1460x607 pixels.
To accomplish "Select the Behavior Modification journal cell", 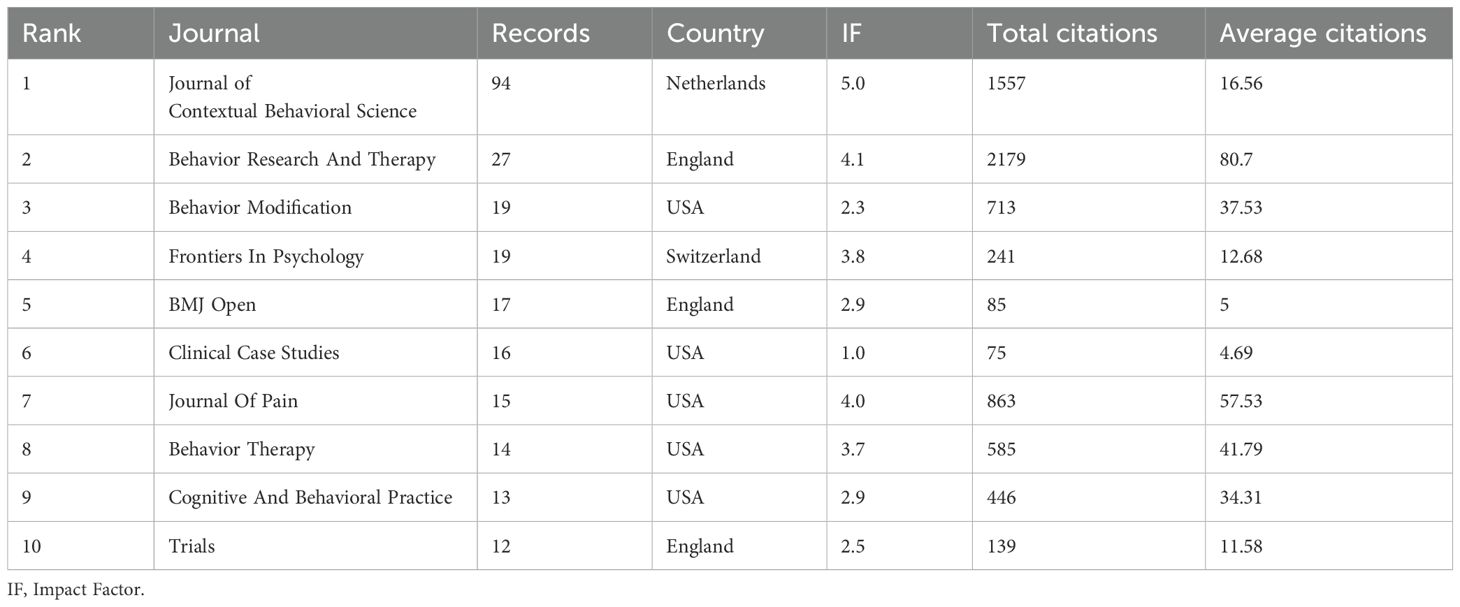I will coord(260,208).
